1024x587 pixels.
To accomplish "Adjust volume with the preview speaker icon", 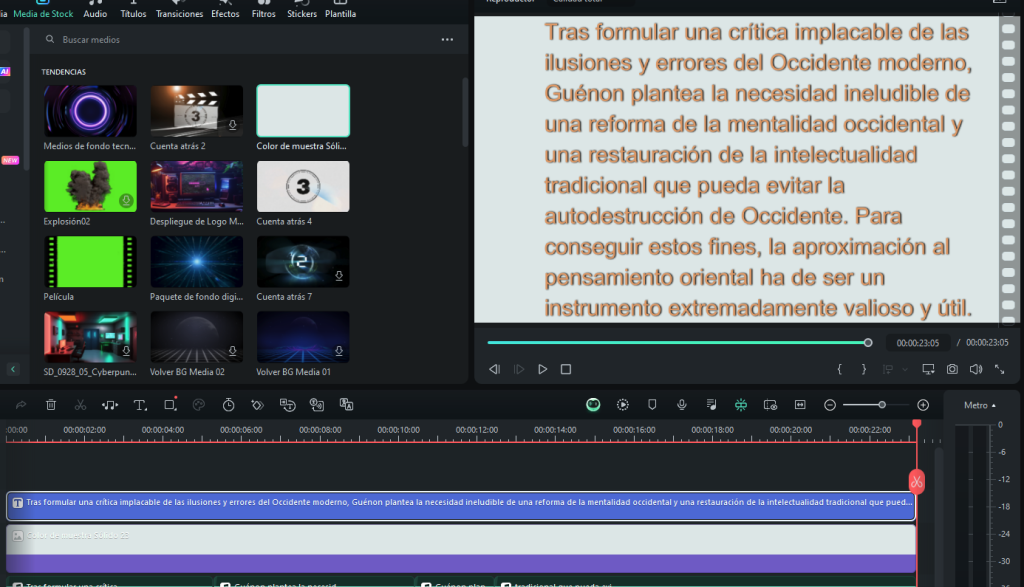I will 975,369.
